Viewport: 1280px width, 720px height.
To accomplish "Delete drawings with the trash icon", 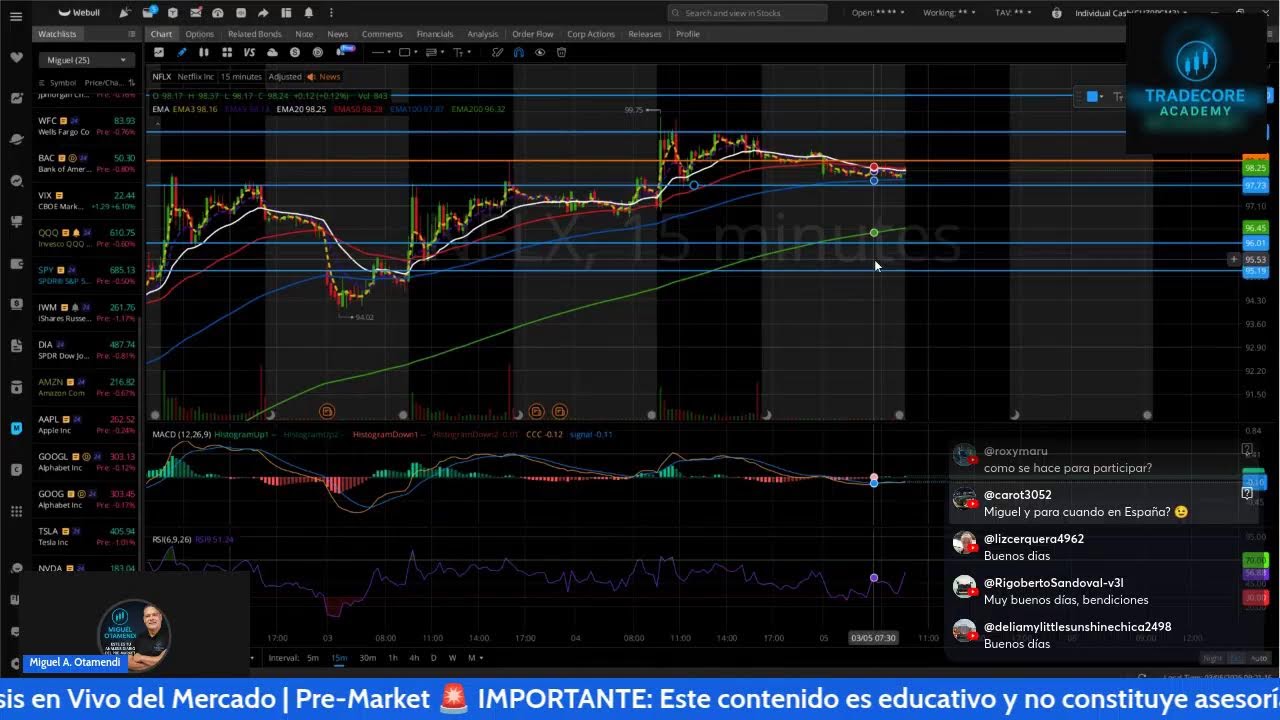I will pos(561,52).
